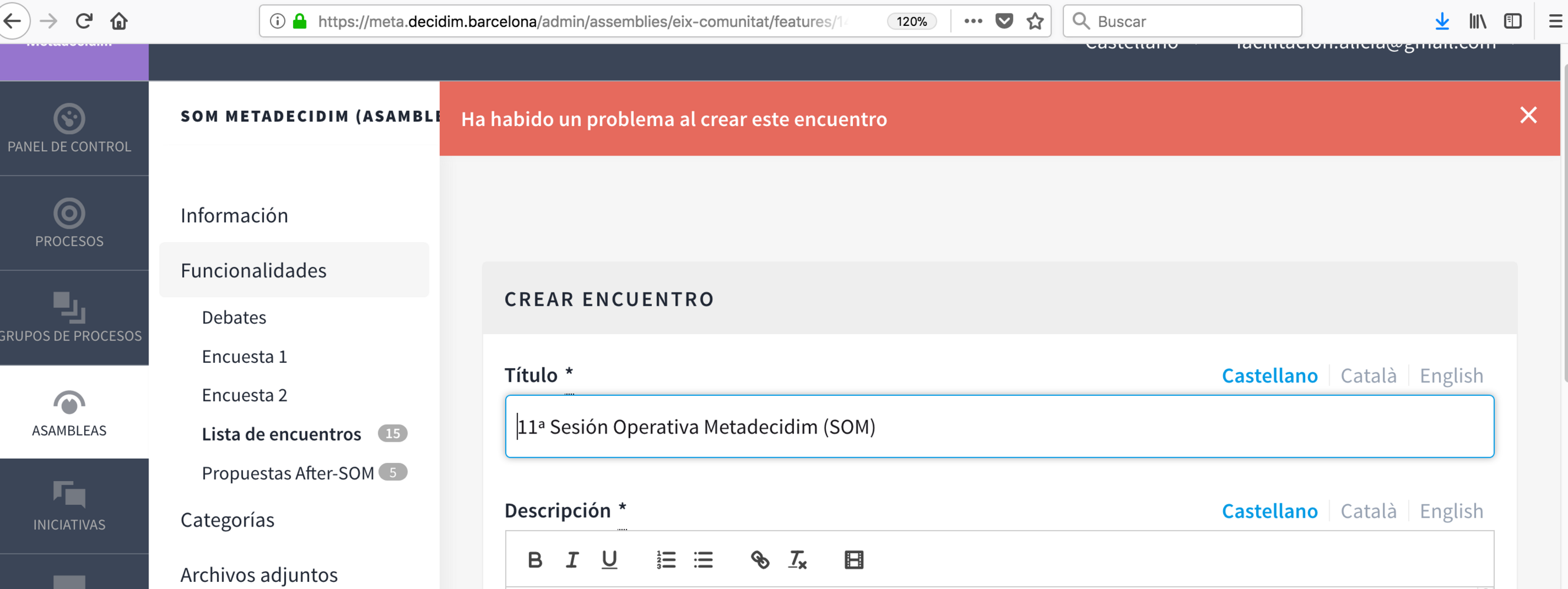Open Panel de Control in sidebar
Image resolution: width=1568 pixels, height=589 pixels.
click(x=70, y=128)
